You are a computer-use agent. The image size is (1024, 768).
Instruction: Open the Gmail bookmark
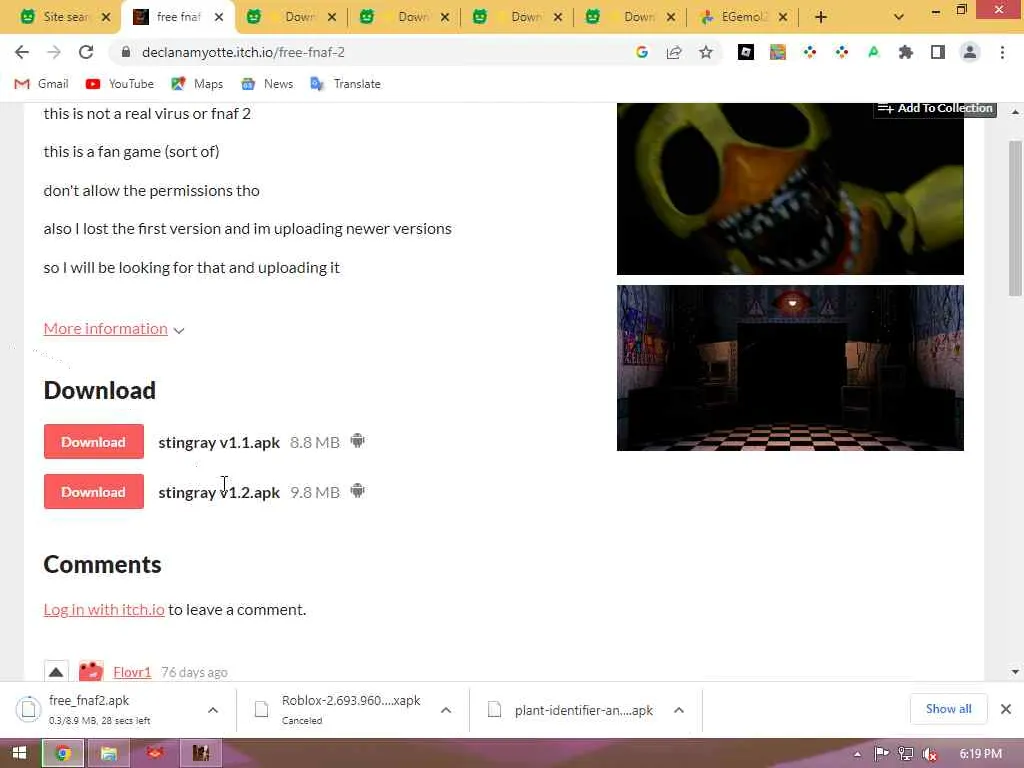41,84
